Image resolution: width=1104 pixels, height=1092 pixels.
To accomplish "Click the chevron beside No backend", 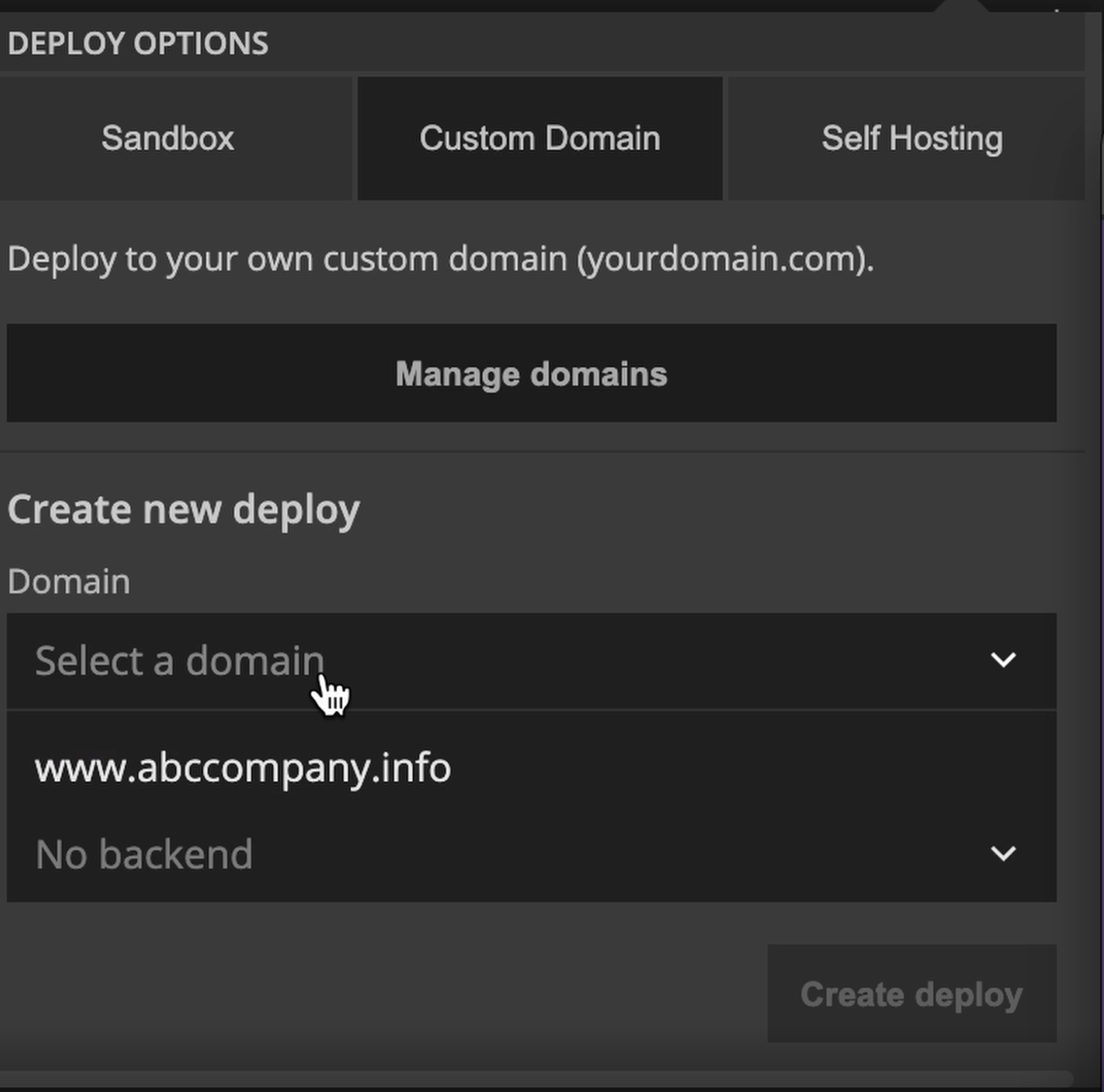I will tap(1003, 853).
